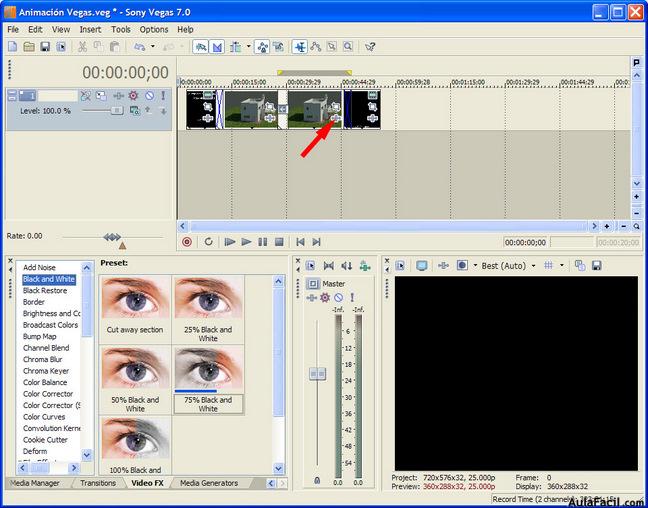The height and width of the screenshot is (508, 648).
Task: Toggle Lock Envelopes to Events
Action: coord(262,47)
